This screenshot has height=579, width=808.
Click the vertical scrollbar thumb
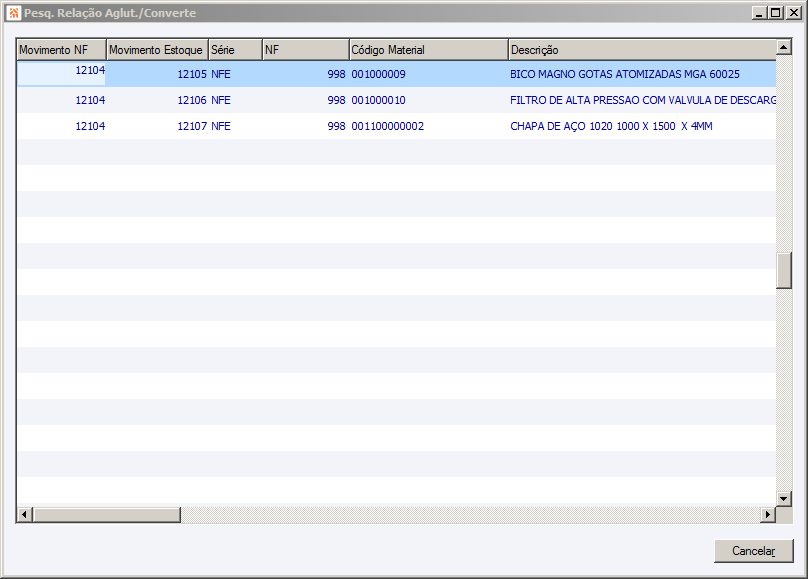[784, 270]
